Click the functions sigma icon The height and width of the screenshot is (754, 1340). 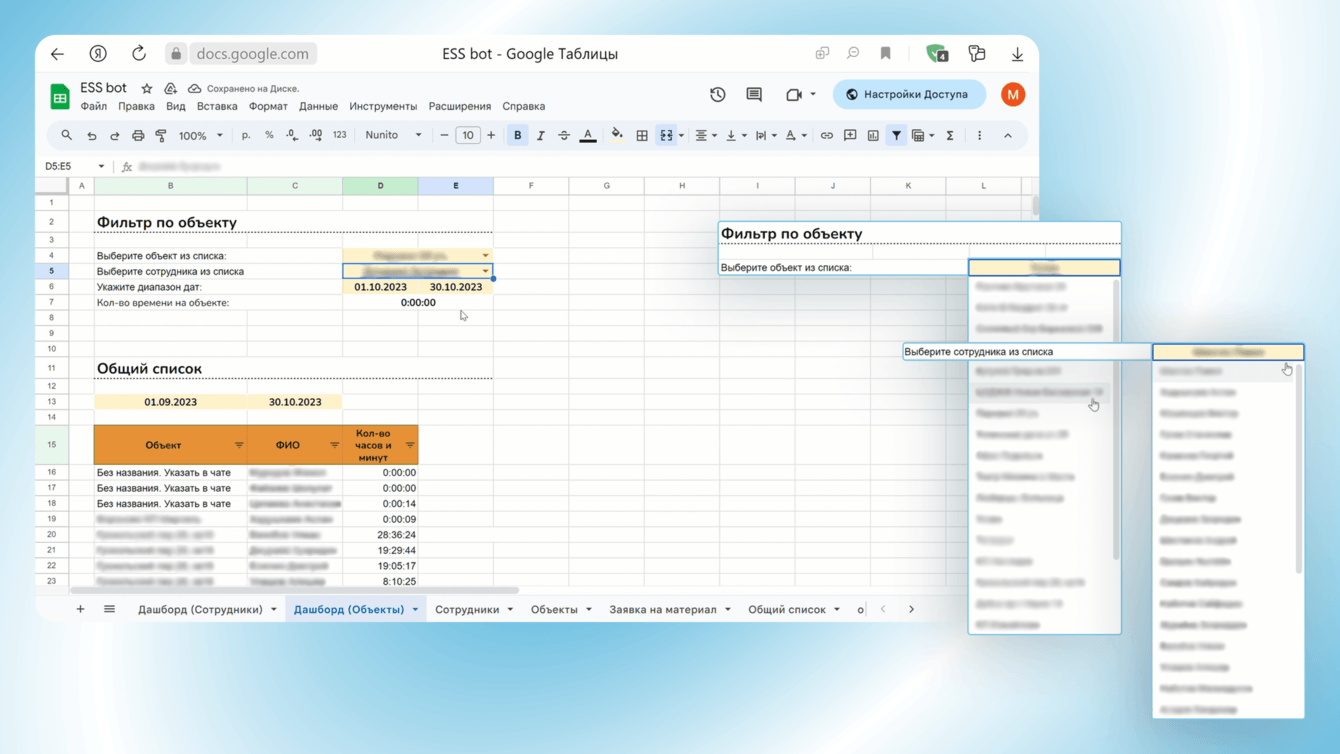pyautogui.click(x=950, y=136)
